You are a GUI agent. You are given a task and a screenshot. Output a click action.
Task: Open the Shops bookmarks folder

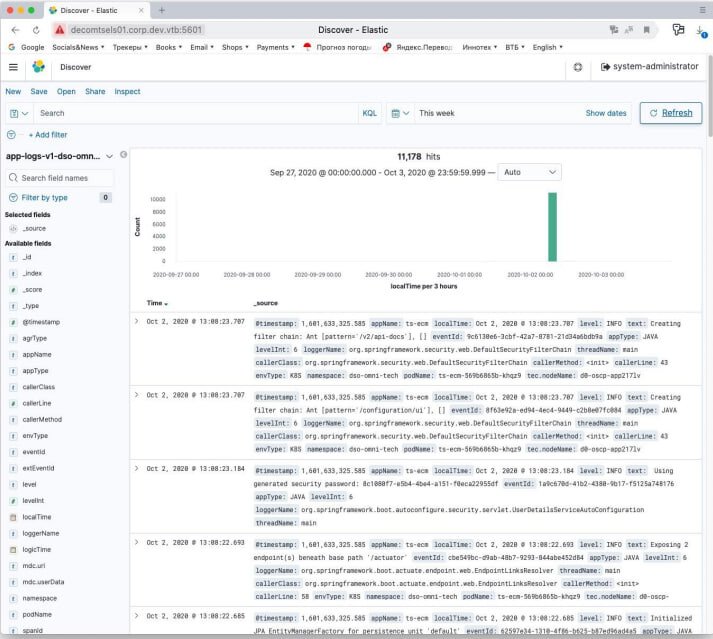[235, 47]
